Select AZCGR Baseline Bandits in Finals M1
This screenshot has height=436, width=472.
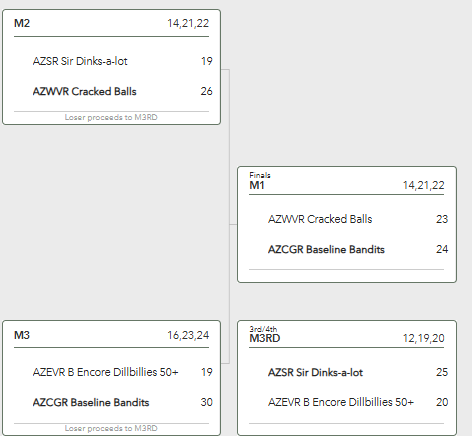(x=326, y=249)
